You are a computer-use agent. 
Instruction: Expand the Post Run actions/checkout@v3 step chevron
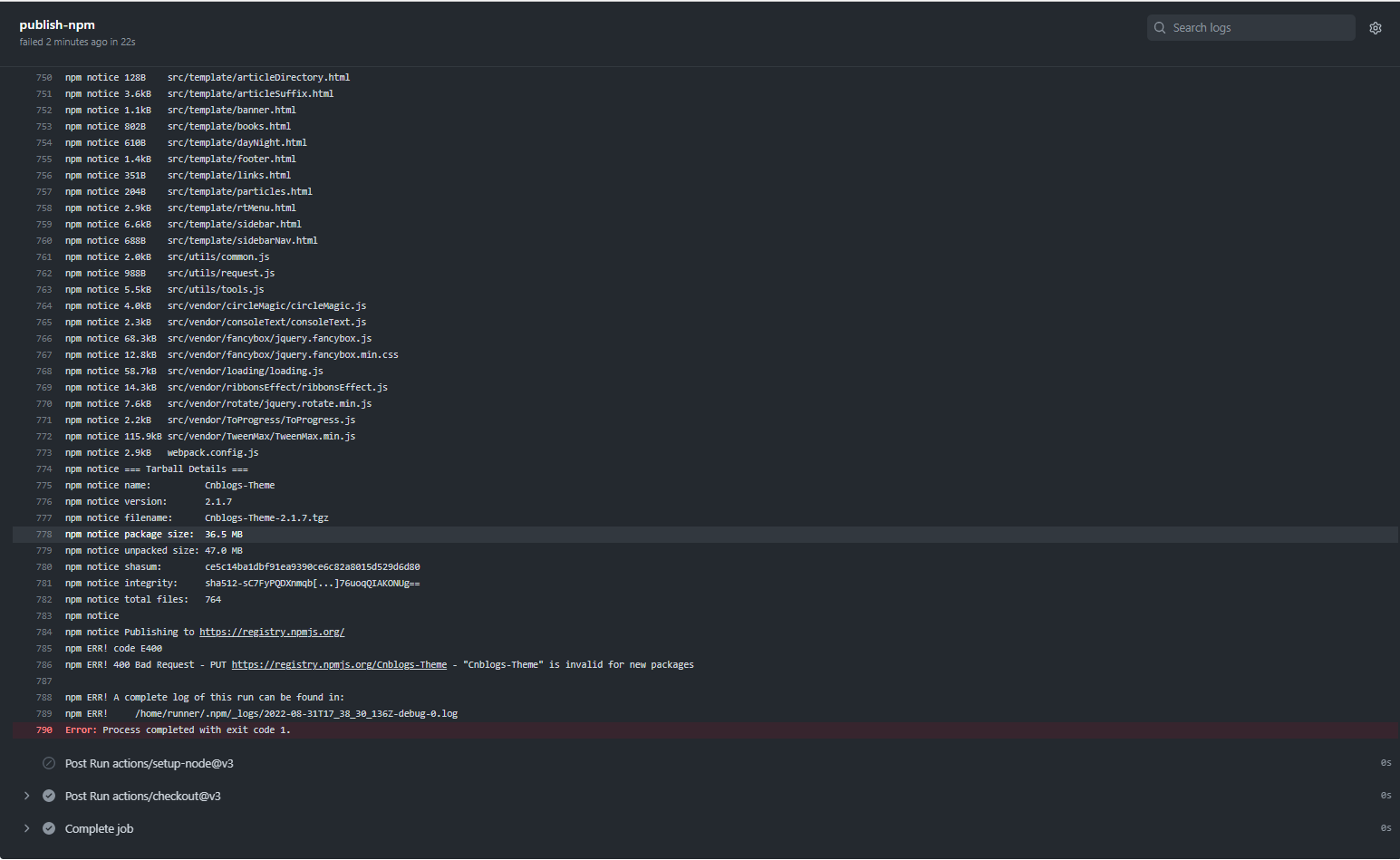click(26, 796)
